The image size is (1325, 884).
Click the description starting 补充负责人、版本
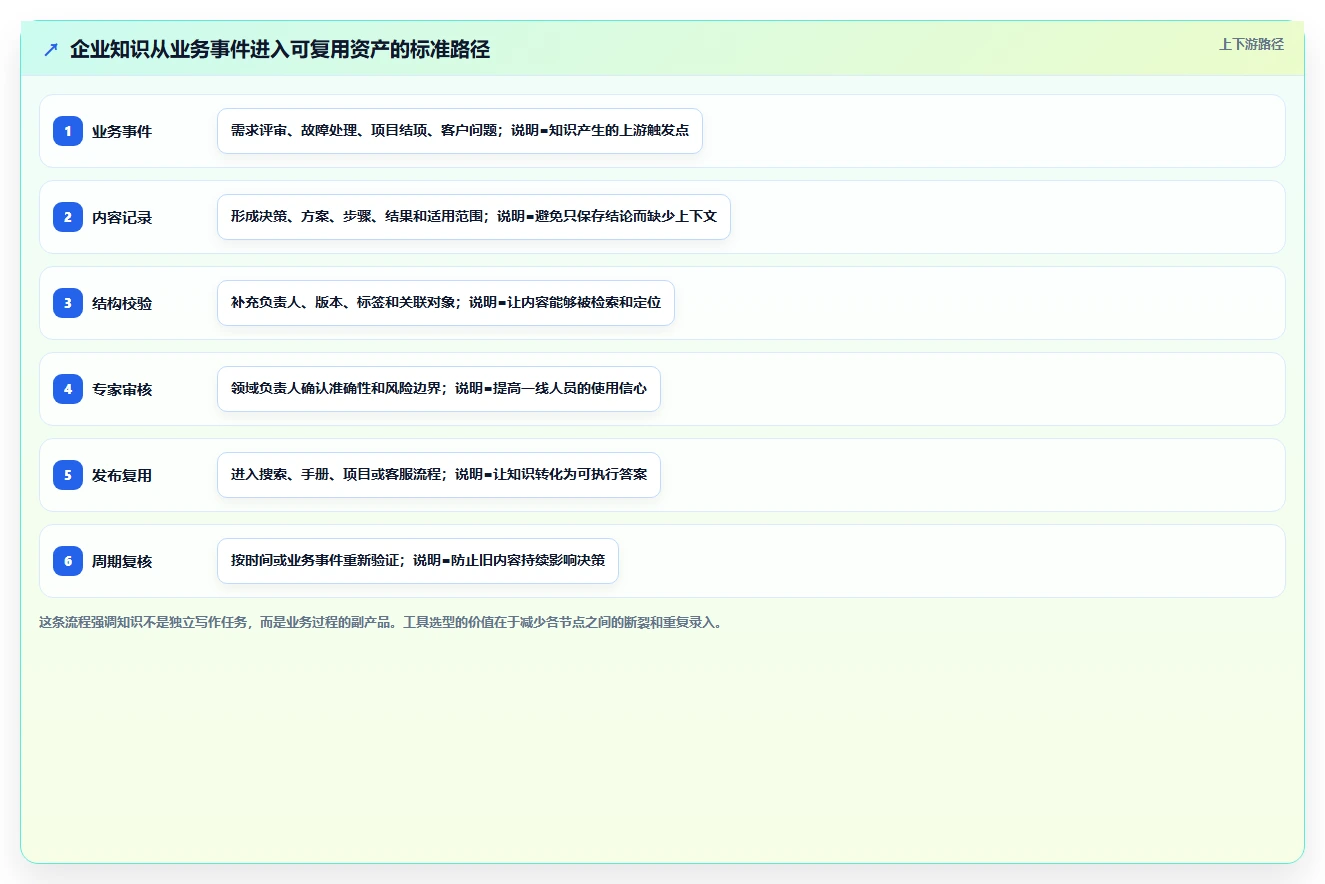(x=446, y=303)
